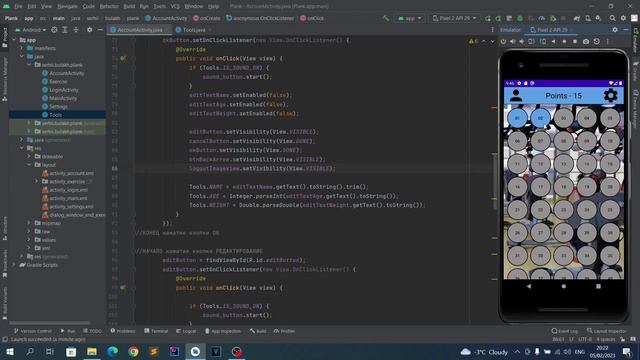Open the Version Control tool window
Image resolution: width=640 pixels, height=360 pixels.
point(33,331)
